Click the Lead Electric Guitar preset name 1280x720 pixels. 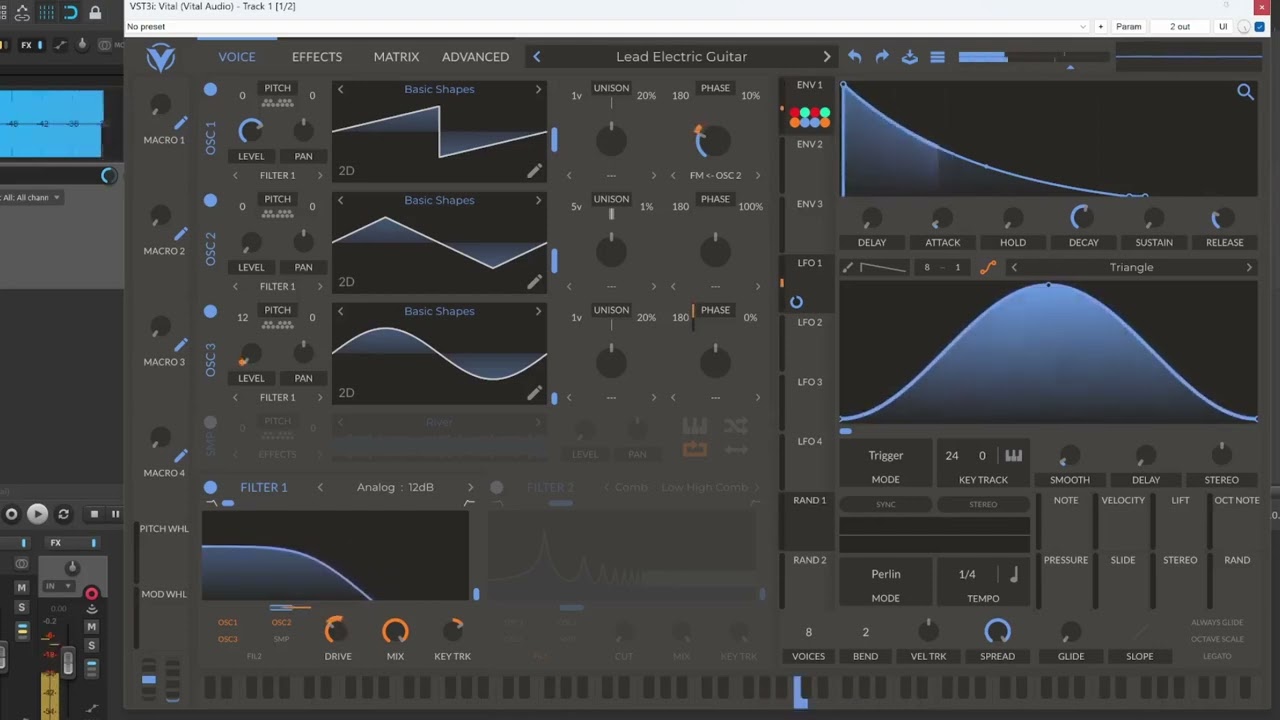(681, 57)
